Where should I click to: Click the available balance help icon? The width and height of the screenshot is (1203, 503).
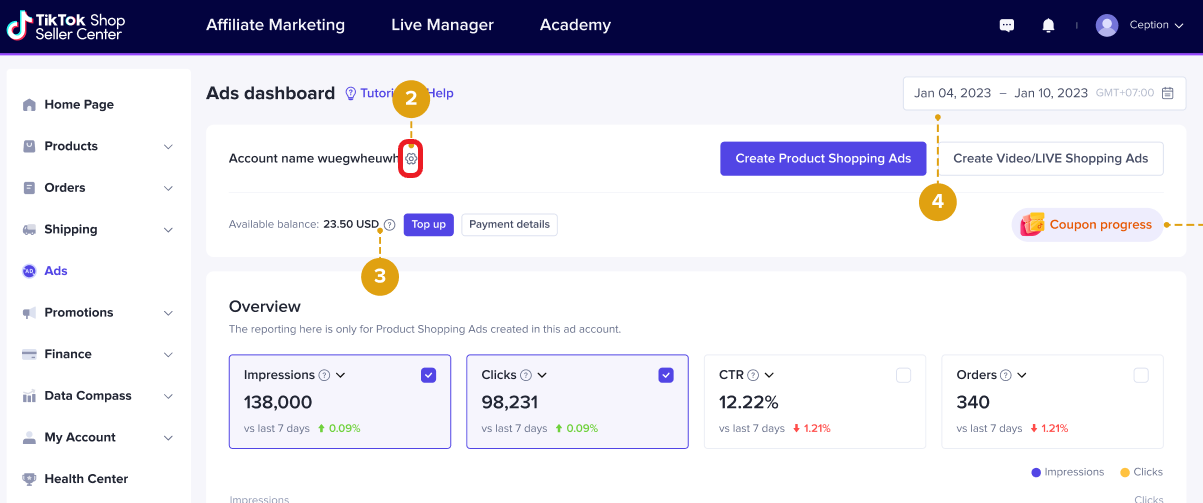click(x=389, y=225)
